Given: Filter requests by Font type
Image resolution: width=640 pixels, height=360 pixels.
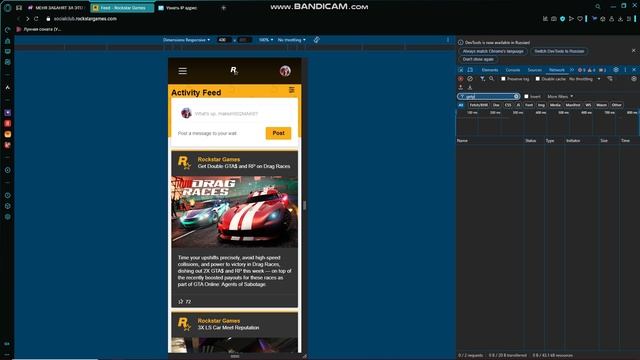Looking at the screenshot, I should 529,105.
